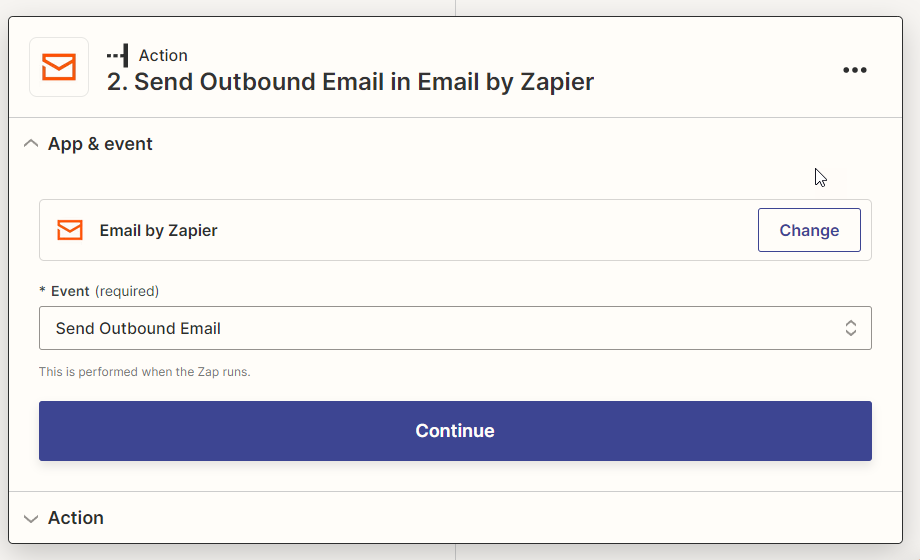Click the "App & event" section heading text
Image resolution: width=920 pixels, height=560 pixels.
click(x=100, y=144)
